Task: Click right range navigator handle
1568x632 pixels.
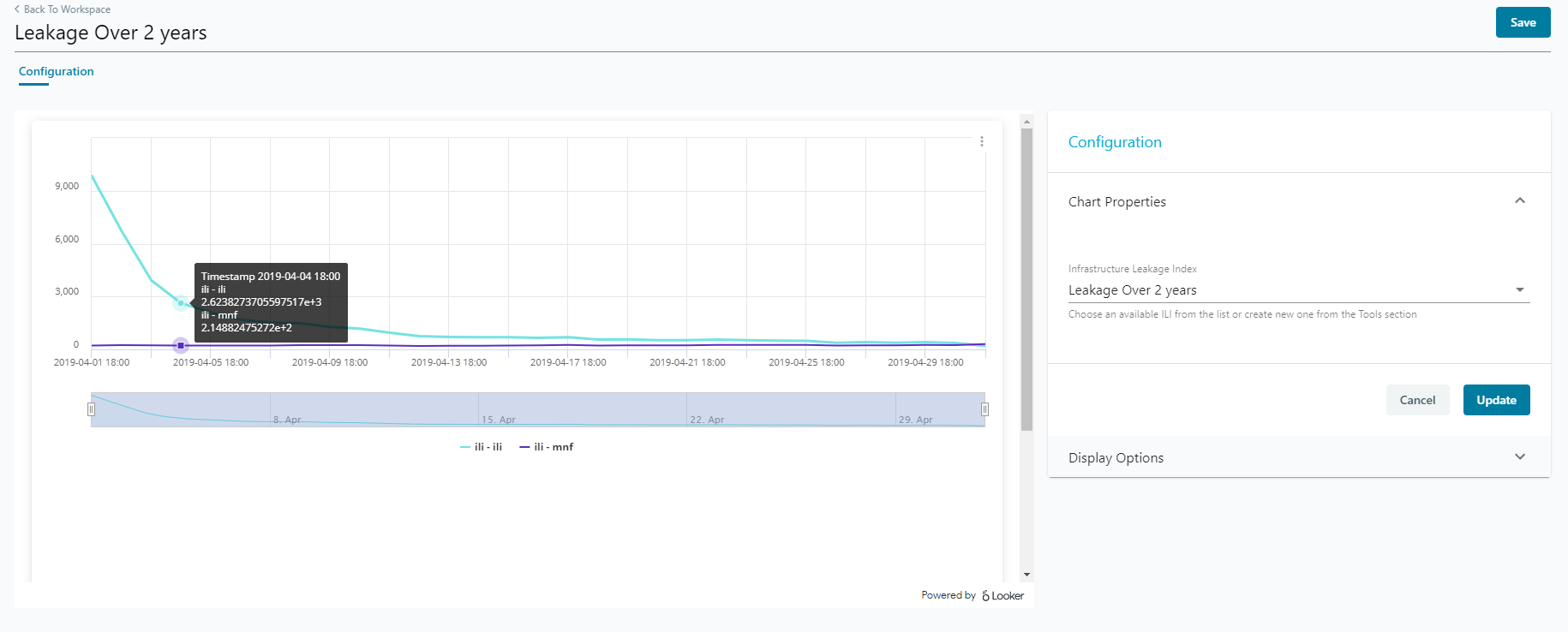Action: click(984, 409)
